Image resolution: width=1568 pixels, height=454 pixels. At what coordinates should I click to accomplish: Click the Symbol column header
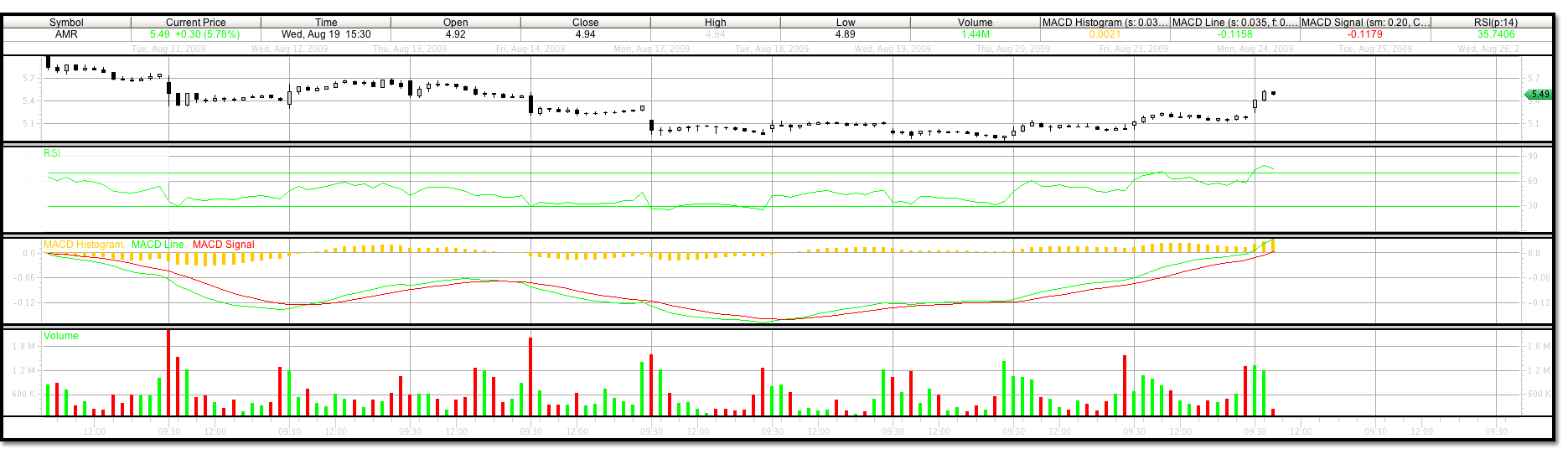(66, 23)
